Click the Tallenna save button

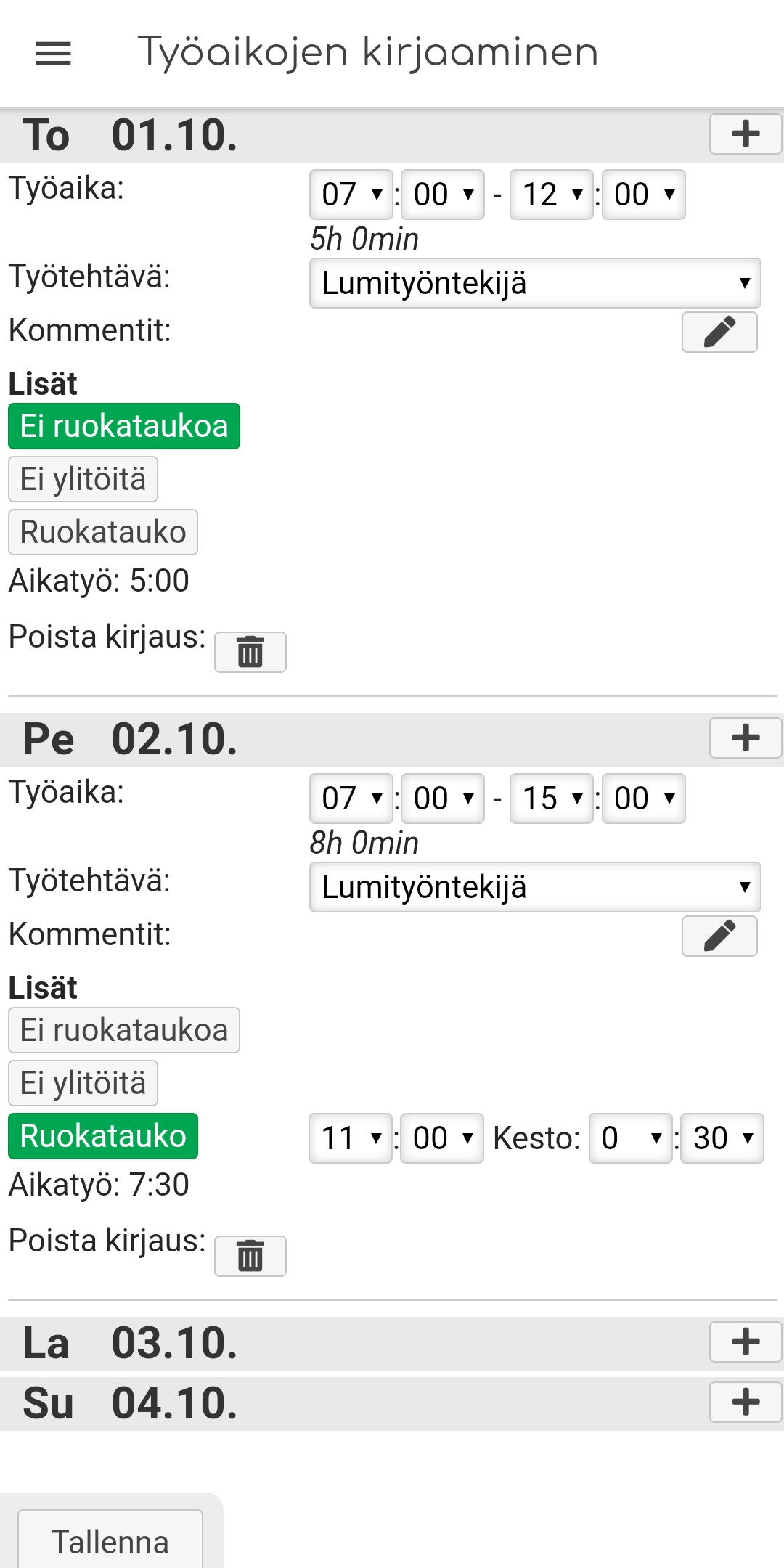110,1542
